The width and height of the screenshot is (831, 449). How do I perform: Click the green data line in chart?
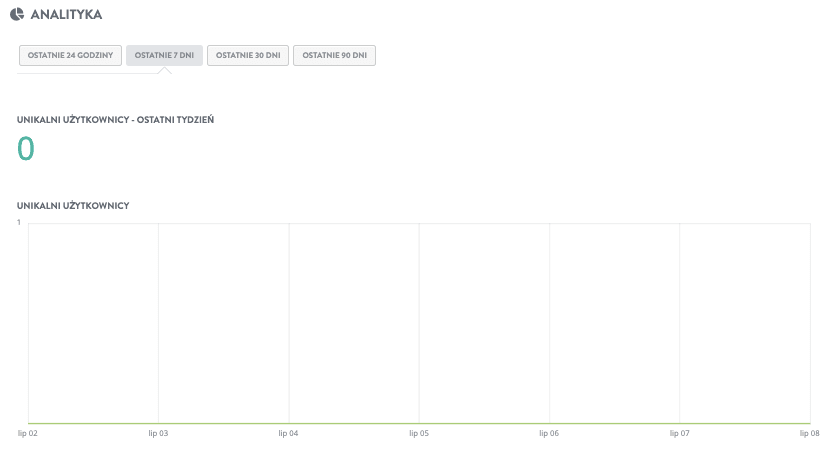pyautogui.click(x=419, y=423)
